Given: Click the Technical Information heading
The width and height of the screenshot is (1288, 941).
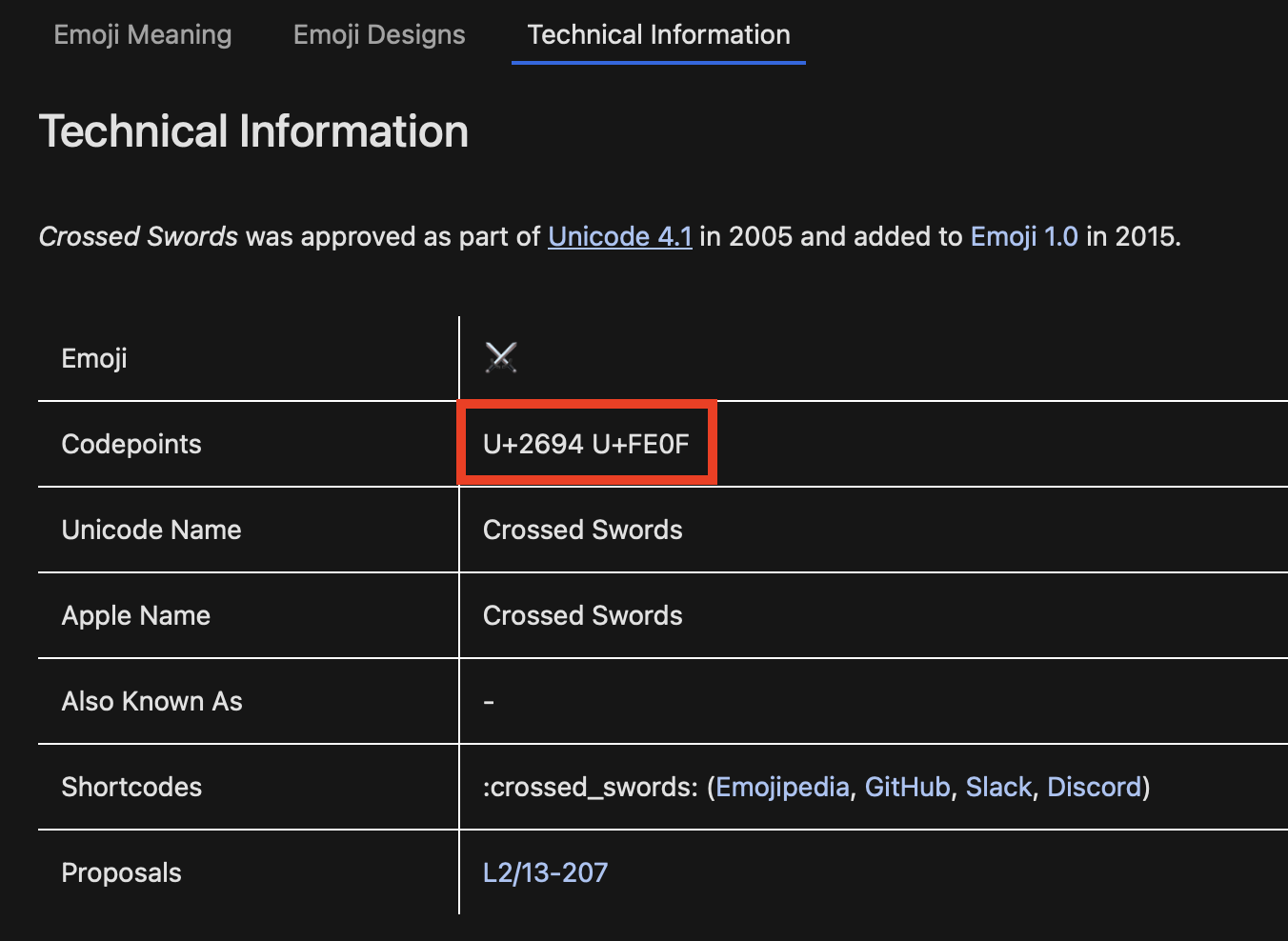Looking at the screenshot, I should 253,131.
